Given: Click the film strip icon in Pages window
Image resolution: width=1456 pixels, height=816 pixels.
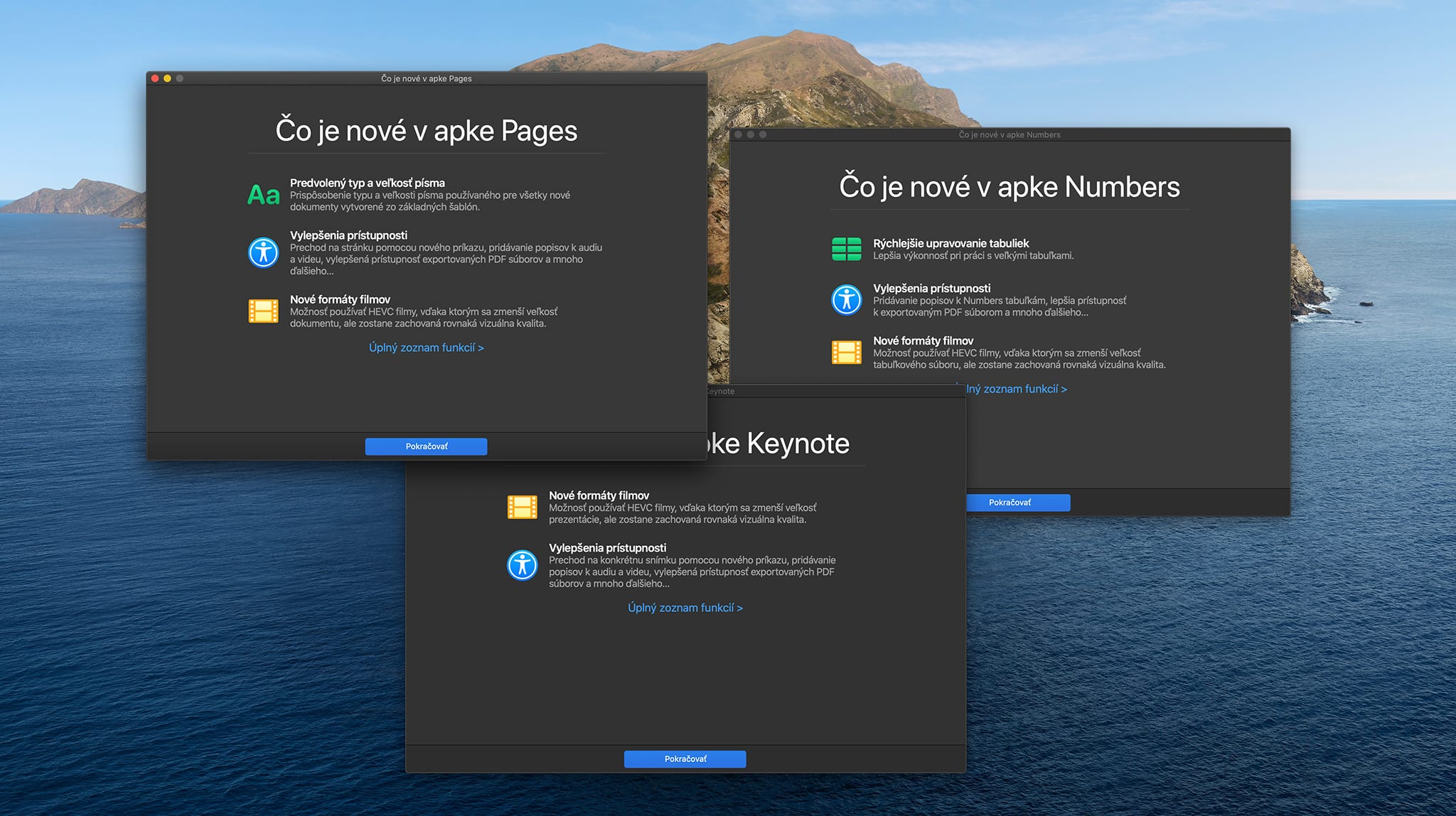Looking at the screenshot, I should [263, 311].
